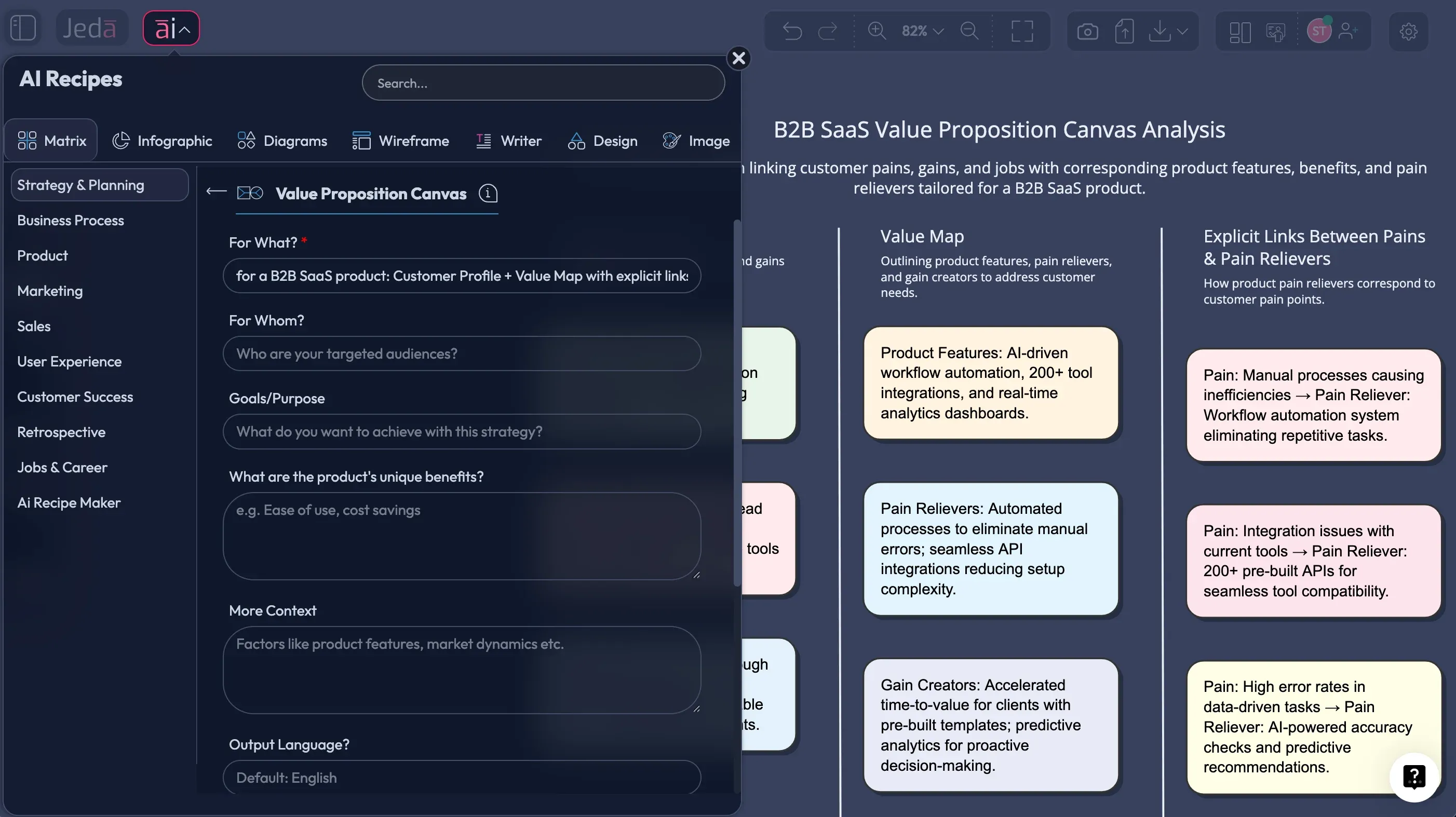Viewport: 1456px width, 817px height.
Task: Click the fit-to-screen frame icon
Action: coord(1022,31)
